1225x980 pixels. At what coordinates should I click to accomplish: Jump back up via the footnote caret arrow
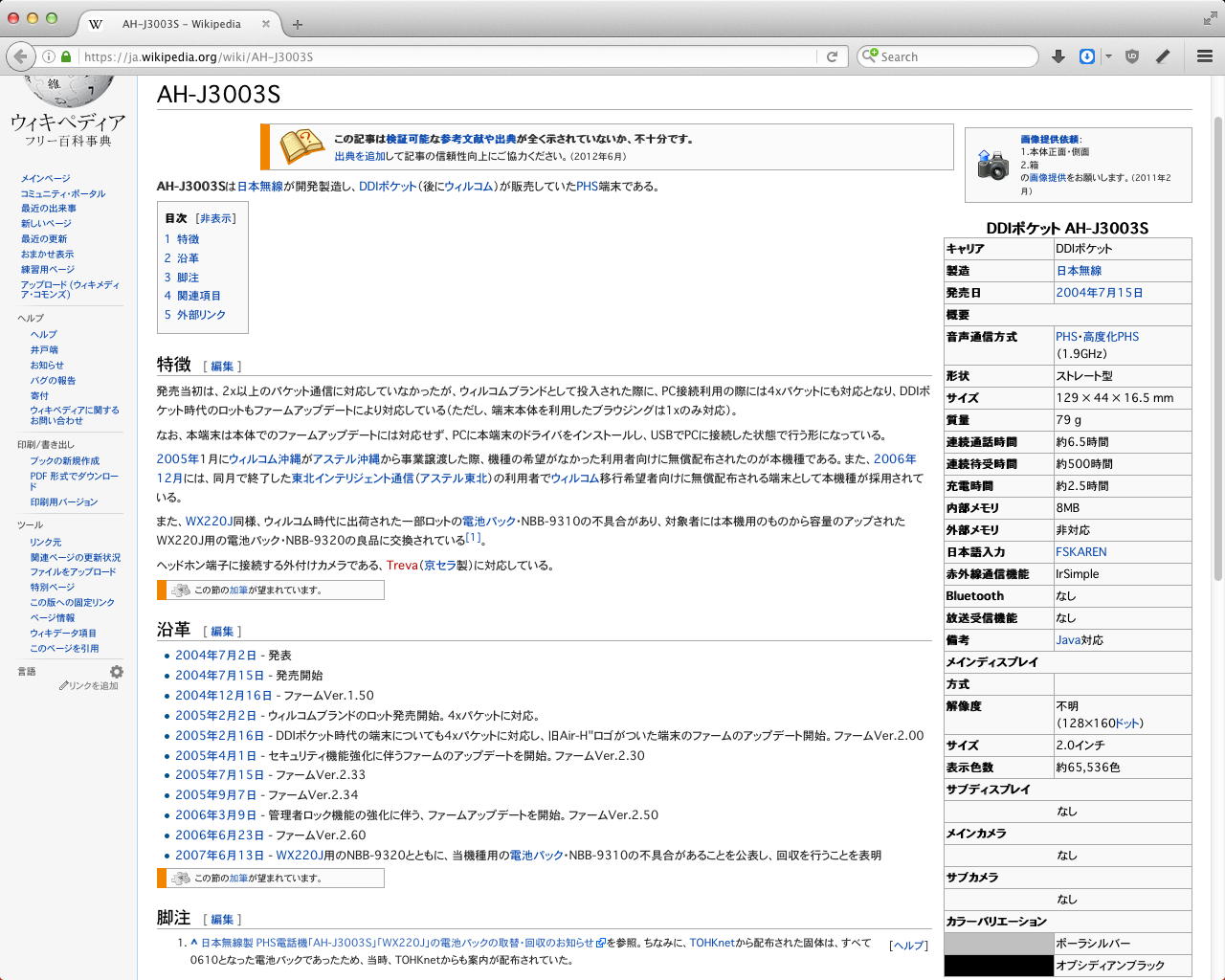tap(193, 943)
